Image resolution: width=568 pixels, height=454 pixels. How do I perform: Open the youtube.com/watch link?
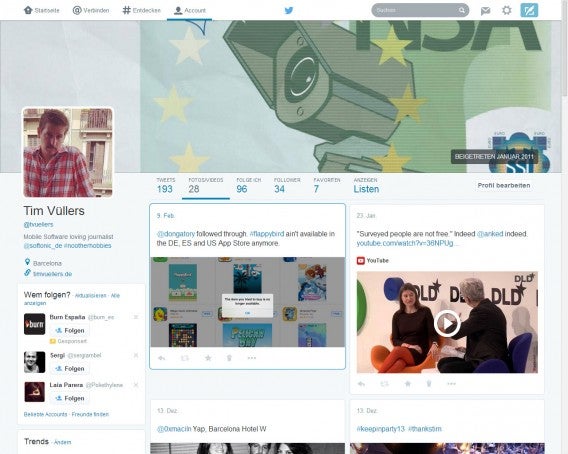click(x=405, y=243)
